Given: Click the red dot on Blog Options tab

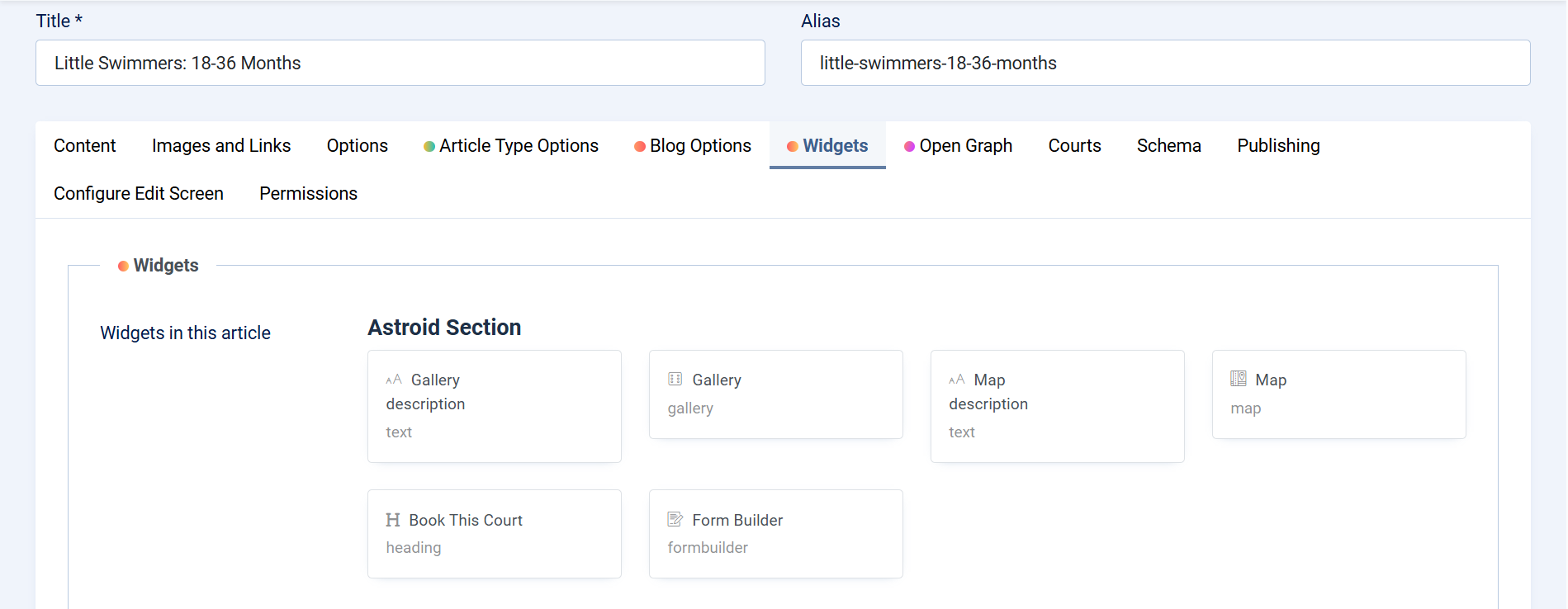Looking at the screenshot, I should [x=640, y=146].
